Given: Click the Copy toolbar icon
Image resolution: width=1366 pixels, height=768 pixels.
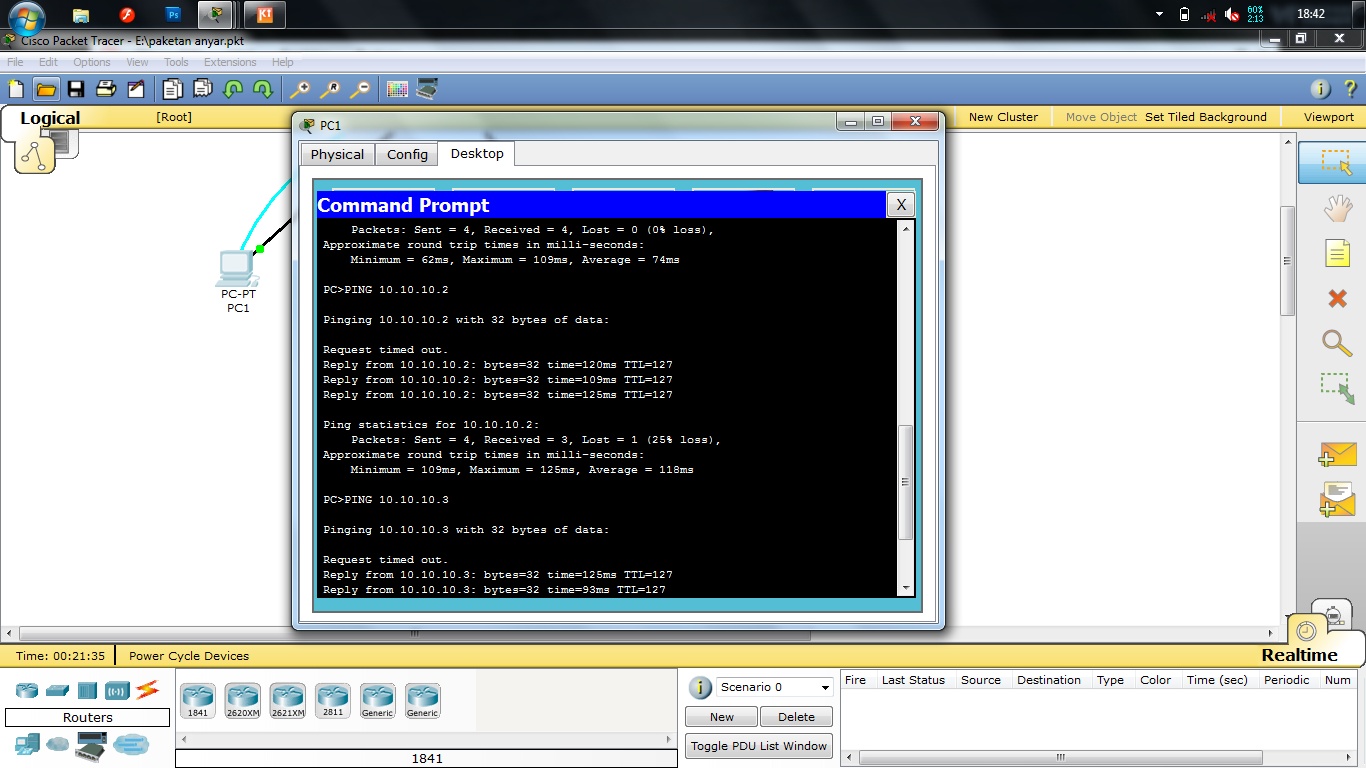Looking at the screenshot, I should pos(173,89).
